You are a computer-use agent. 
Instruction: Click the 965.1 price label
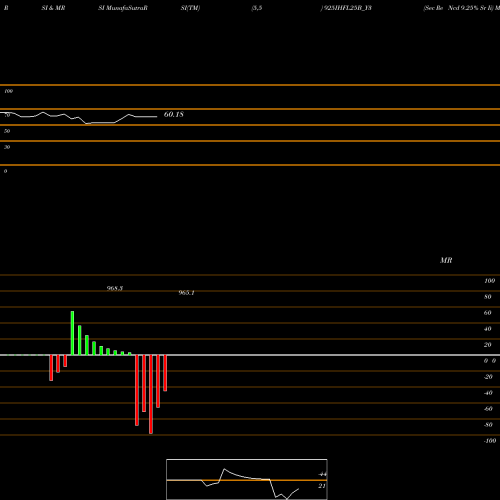point(186,293)
